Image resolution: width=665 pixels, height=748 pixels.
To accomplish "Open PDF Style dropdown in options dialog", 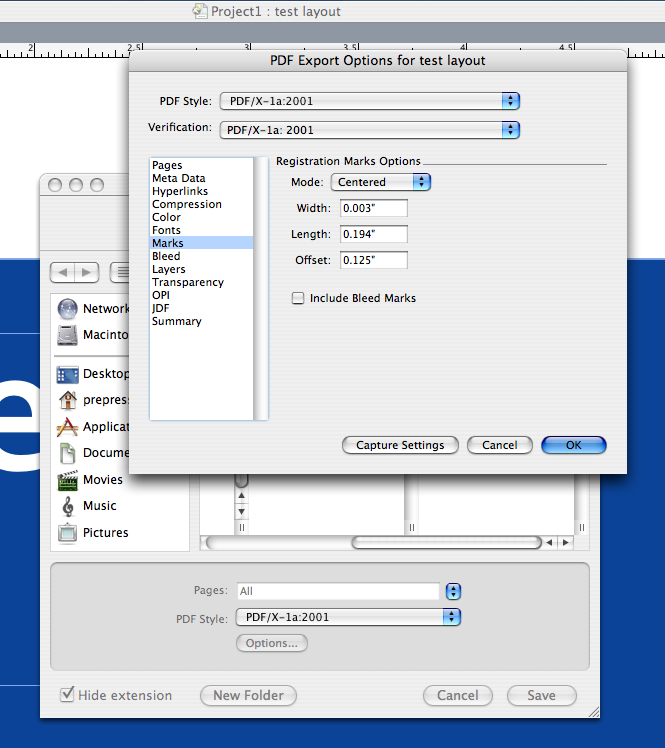I will pos(370,101).
